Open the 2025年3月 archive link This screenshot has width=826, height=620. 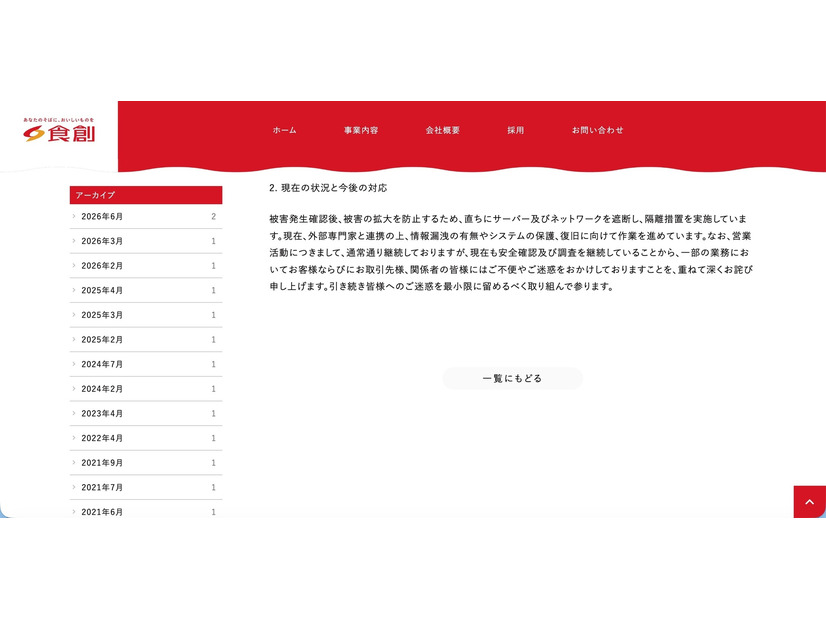(146, 315)
